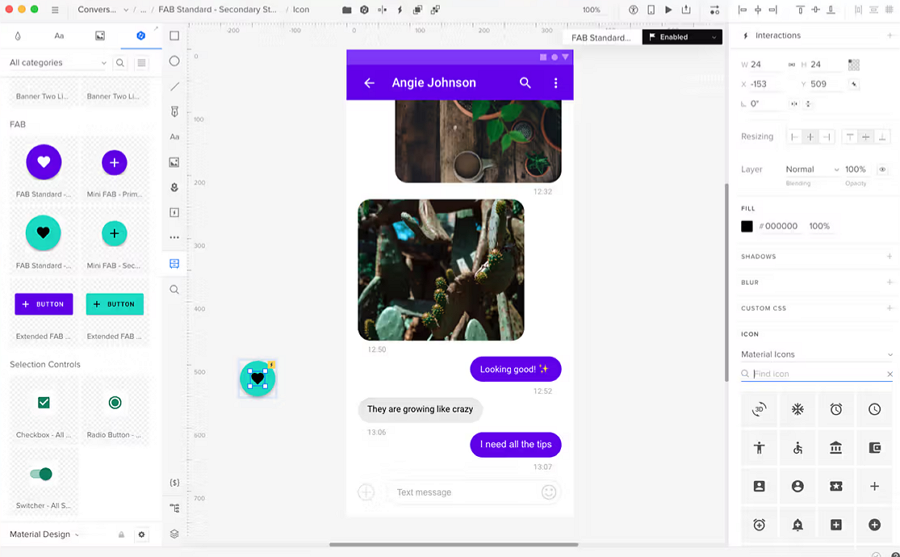The image size is (900, 557).
Task: Open the layers stack icon at the toolbar bottom
Action: 174,533
